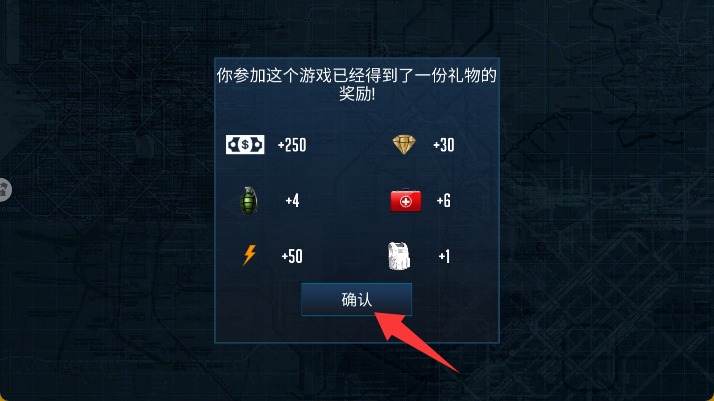Select the +4 grenade count
This screenshot has height=401, width=714.
[x=292, y=201]
